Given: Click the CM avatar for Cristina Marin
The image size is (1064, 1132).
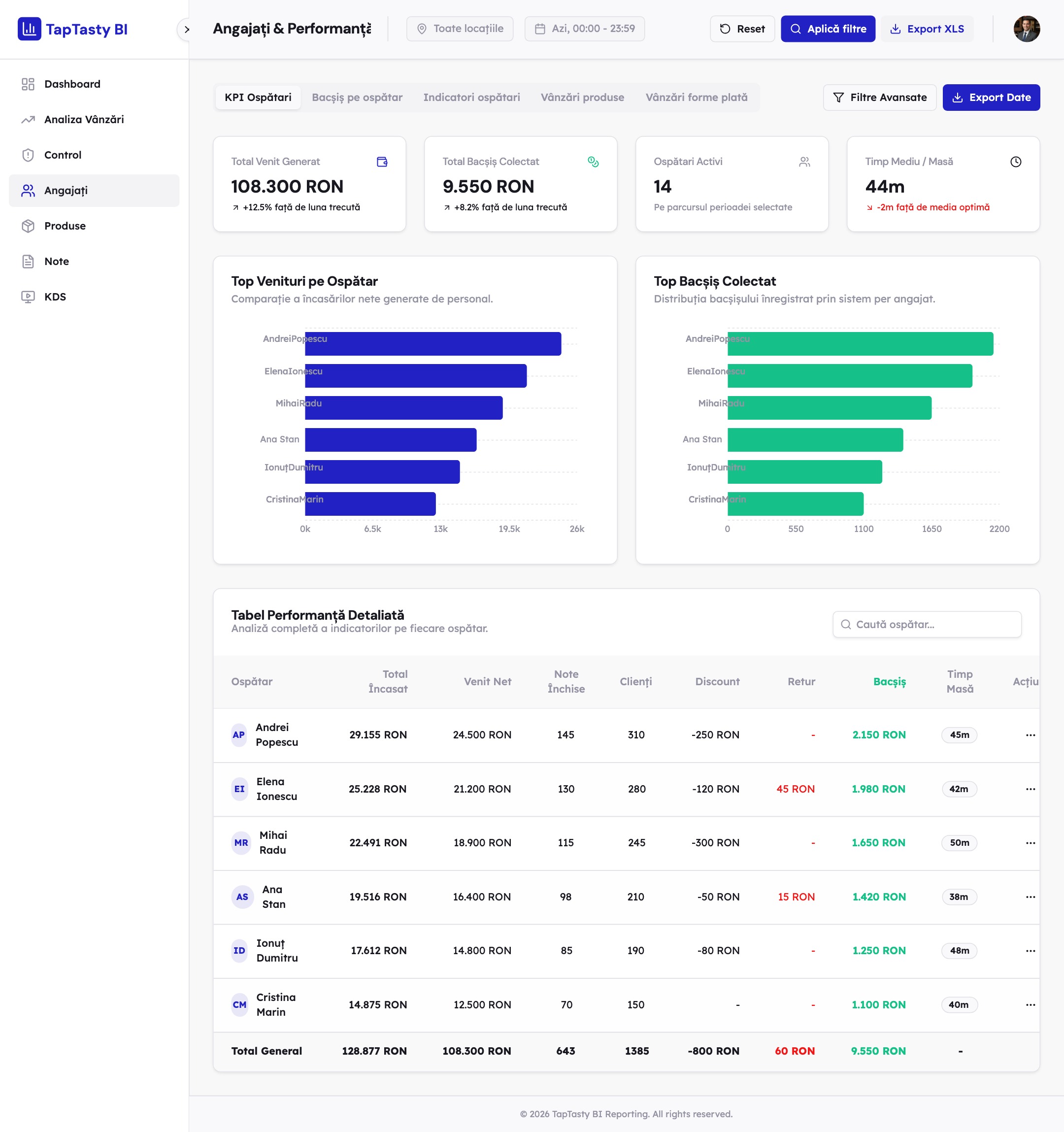Looking at the screenshot, I should (239, 1005).
